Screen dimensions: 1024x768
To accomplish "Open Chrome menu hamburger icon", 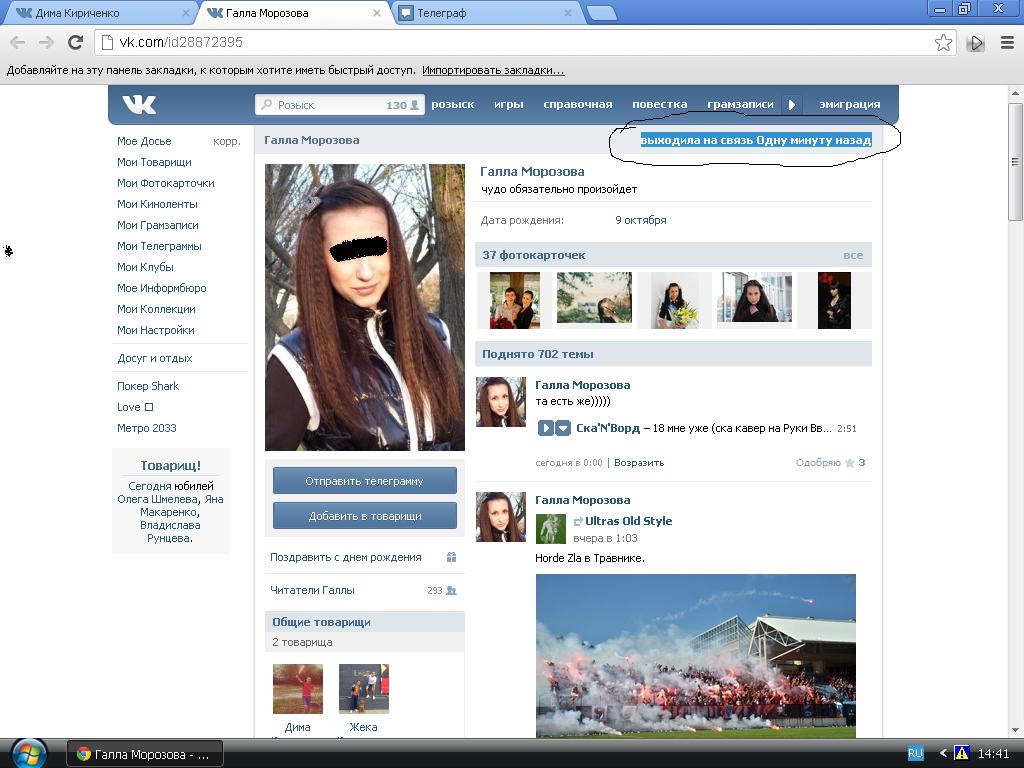I will 1007,43.
